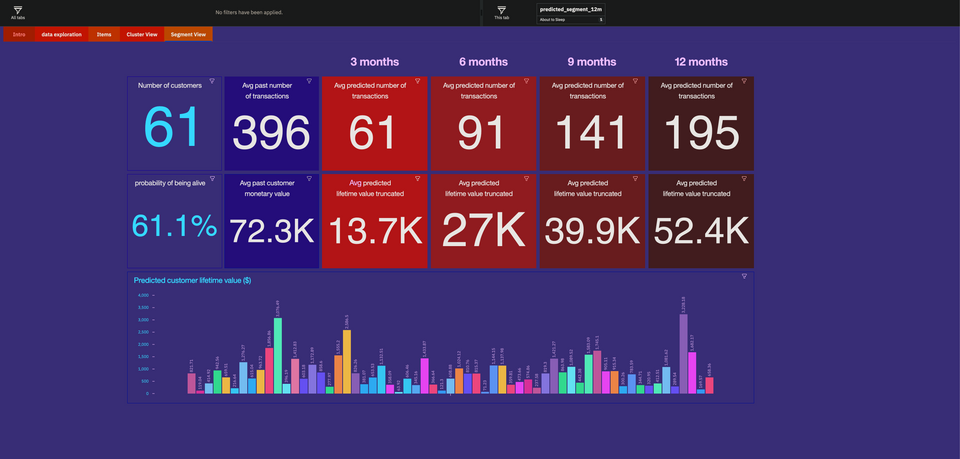Click the 396 past transactions value
Screen dimensions: 960x459
click(271, 133)
